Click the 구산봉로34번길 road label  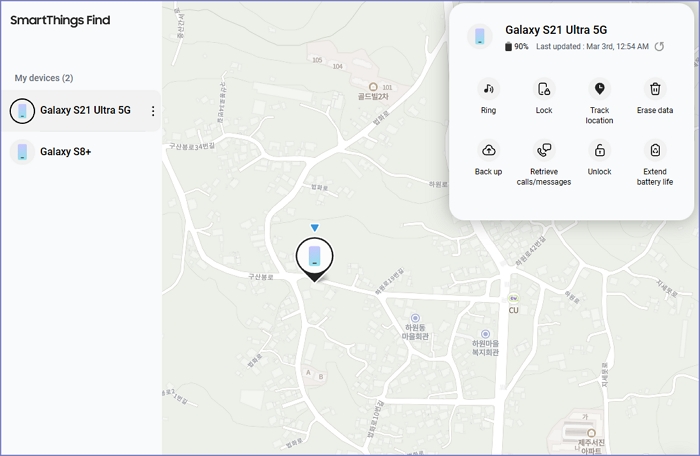tap(192, 146)
